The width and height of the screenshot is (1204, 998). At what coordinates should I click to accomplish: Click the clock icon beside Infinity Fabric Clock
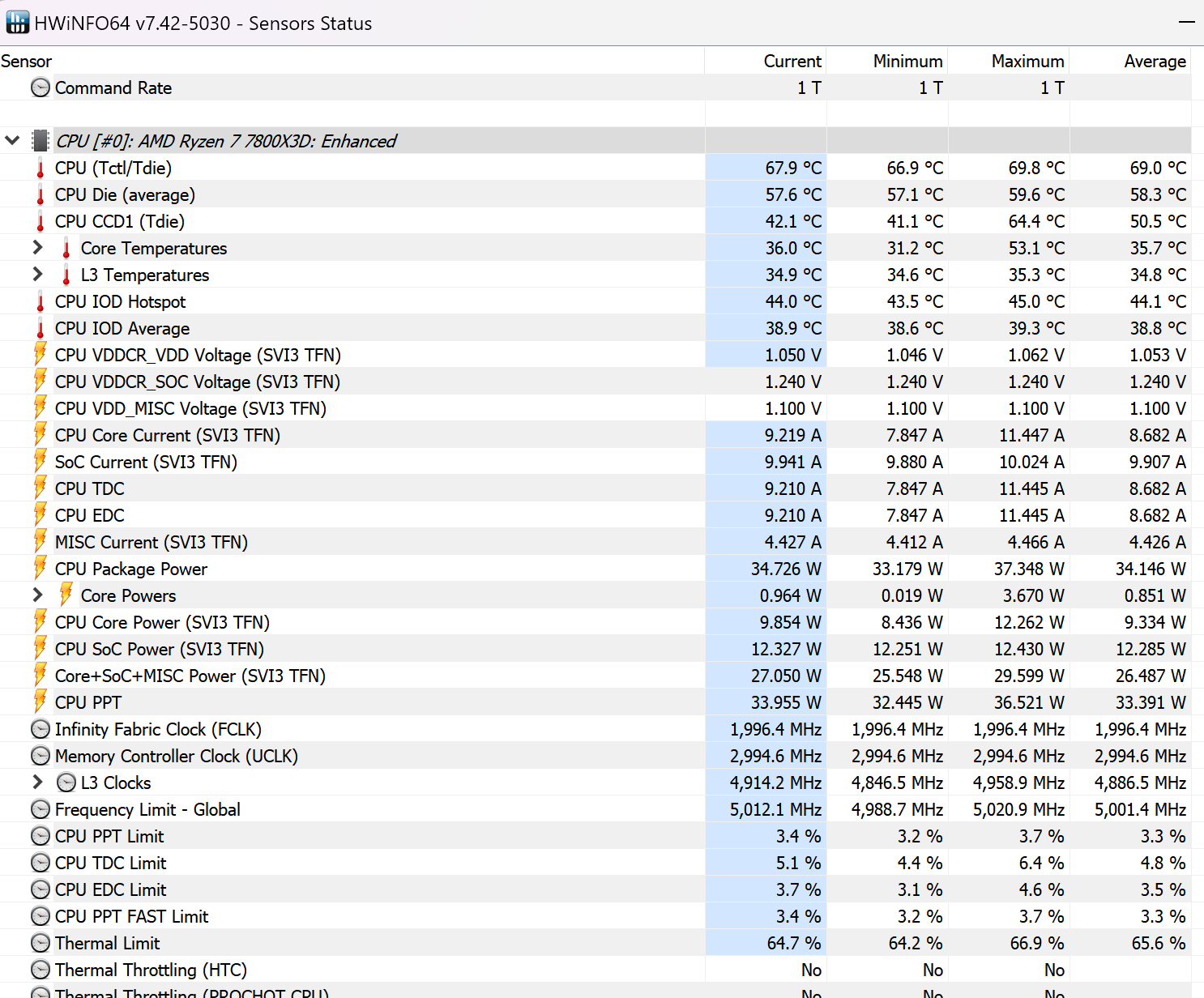click(40, 728)
